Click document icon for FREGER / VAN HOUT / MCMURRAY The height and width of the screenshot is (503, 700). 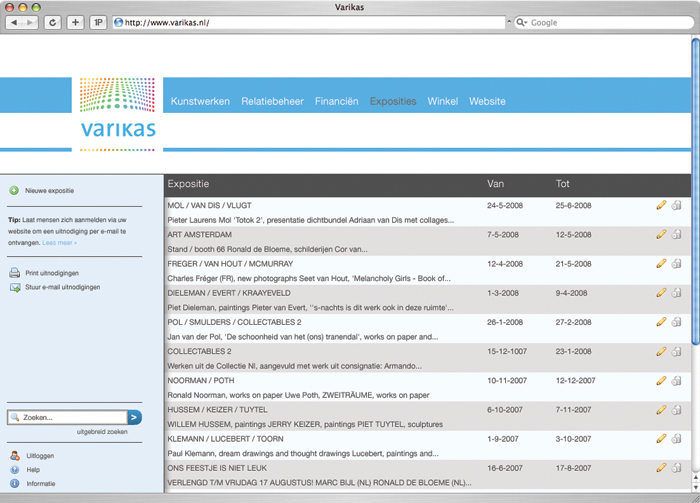(677, 263)
